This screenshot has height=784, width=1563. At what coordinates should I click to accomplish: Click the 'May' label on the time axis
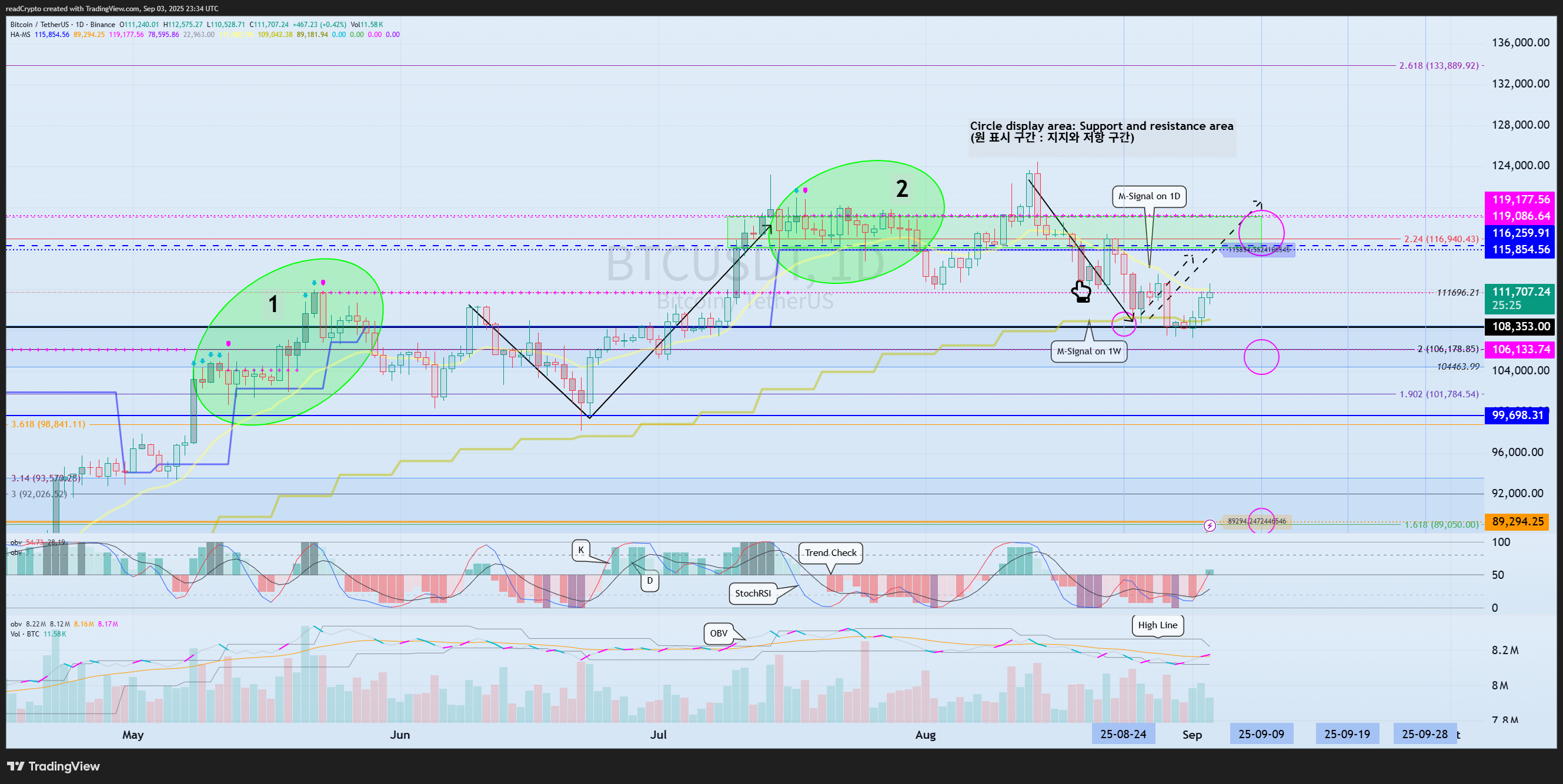[x=133, y=734]
